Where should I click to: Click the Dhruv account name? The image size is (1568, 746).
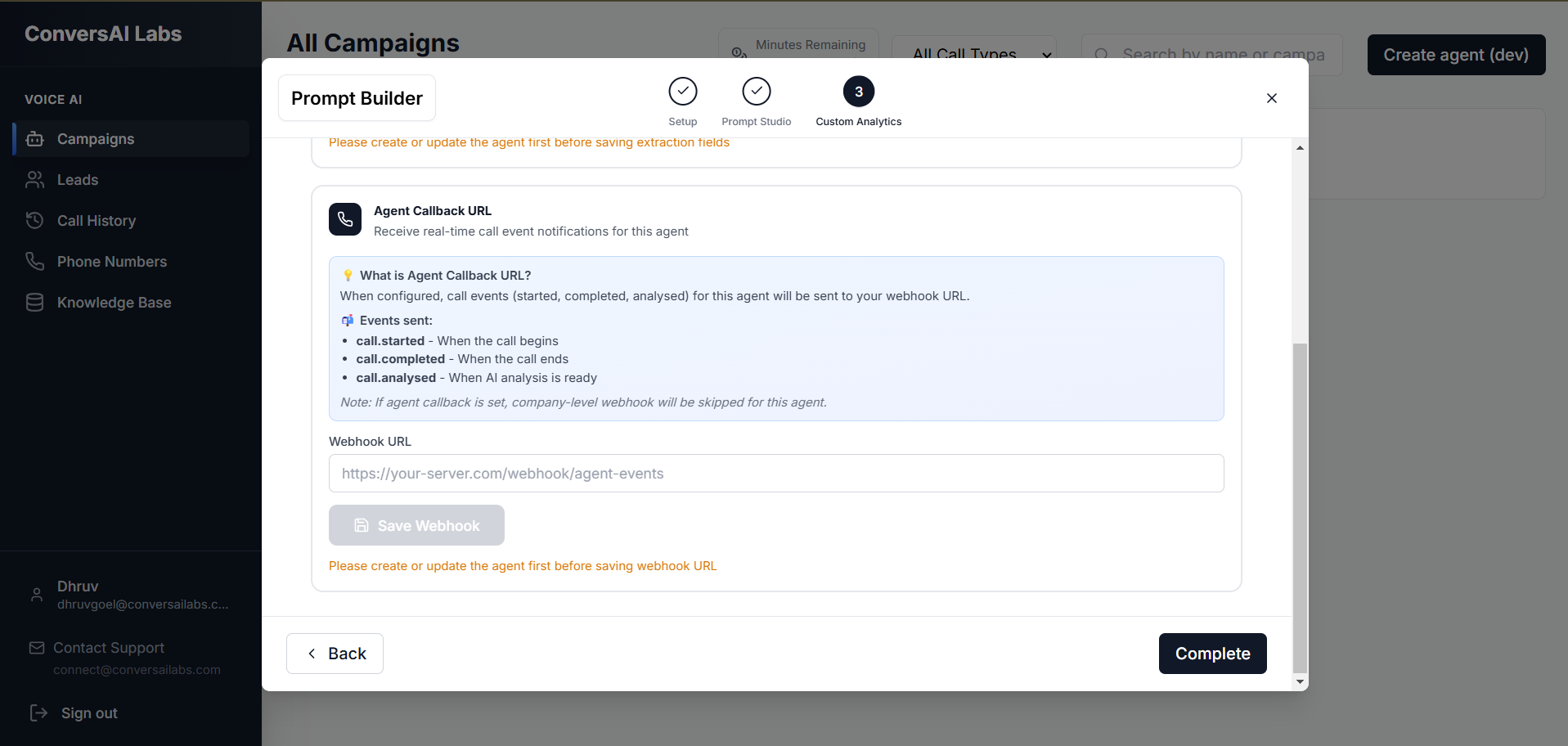[x=78, y=586]
